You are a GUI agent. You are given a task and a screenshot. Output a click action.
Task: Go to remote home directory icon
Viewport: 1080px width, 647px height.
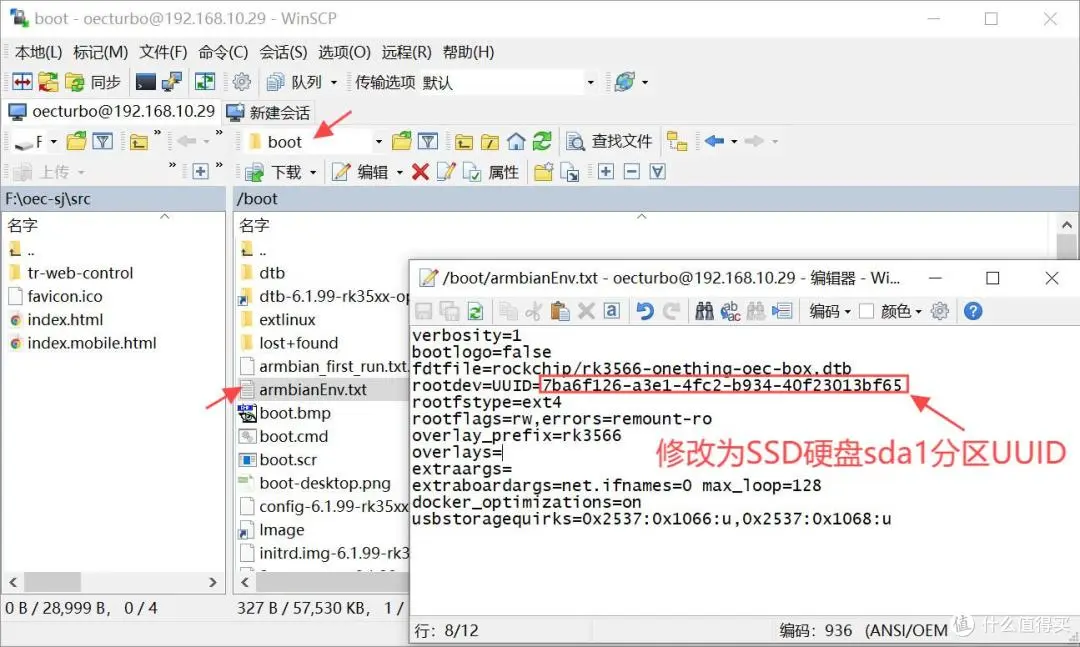click(x=516, y=141)
